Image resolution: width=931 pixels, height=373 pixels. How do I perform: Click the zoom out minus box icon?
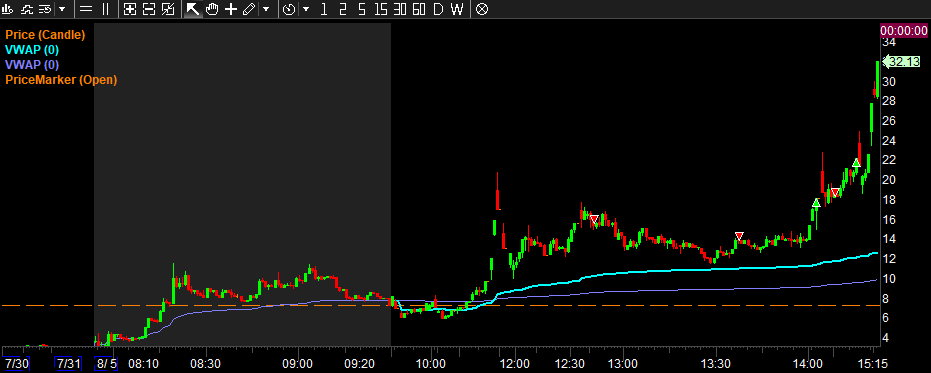(149, 9)
